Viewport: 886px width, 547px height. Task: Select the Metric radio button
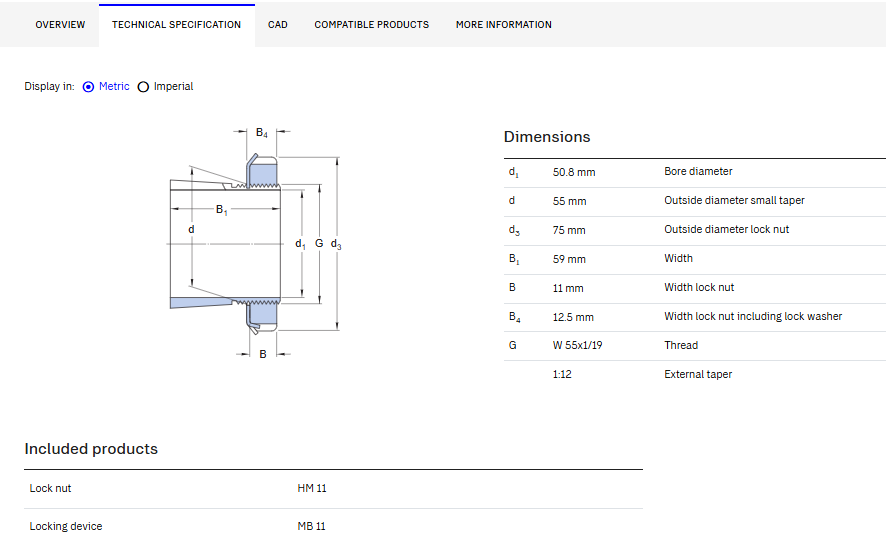pyautogui.click(x=88, y=87)
